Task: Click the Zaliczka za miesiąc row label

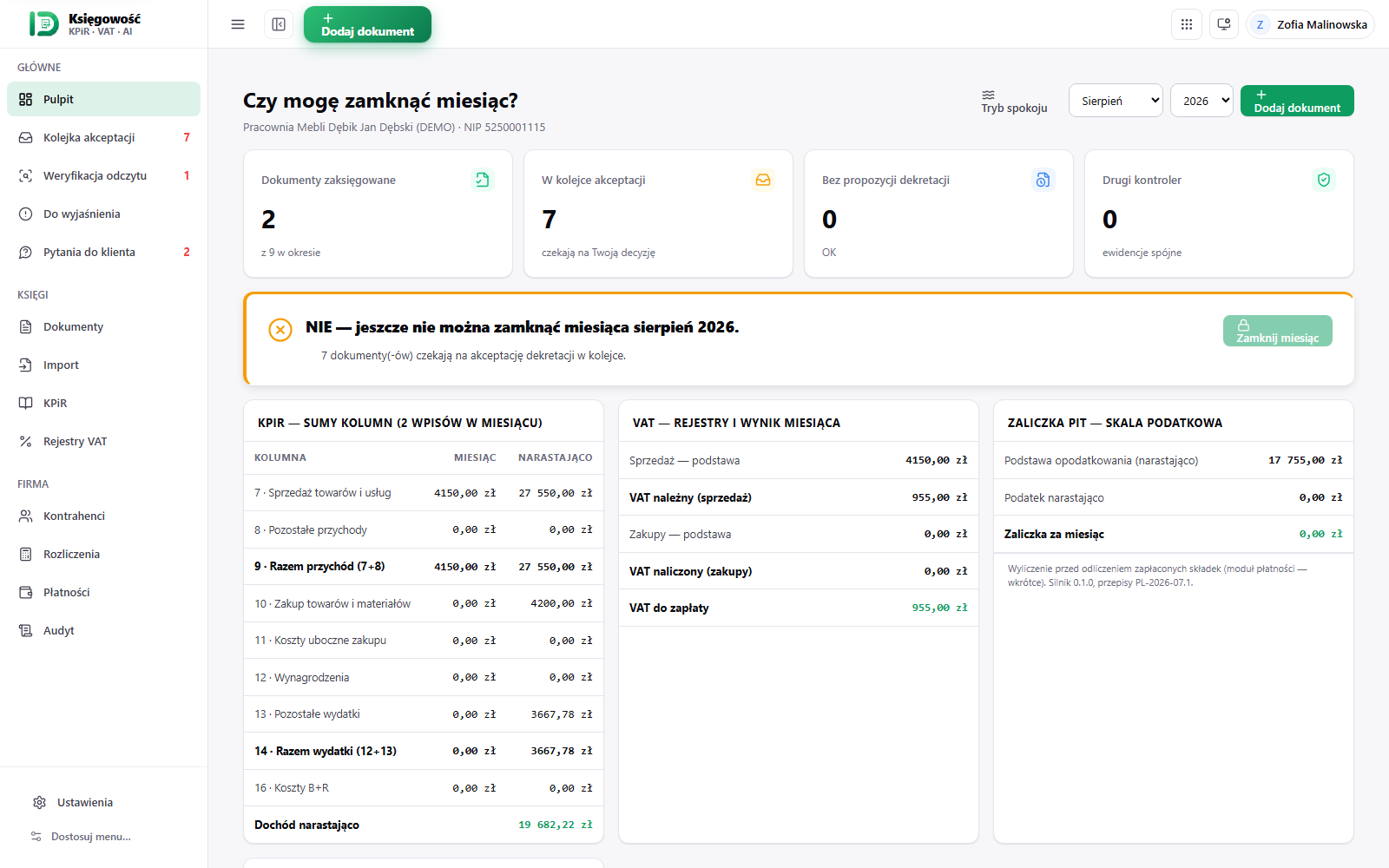Action: (x=1054, y=534)
